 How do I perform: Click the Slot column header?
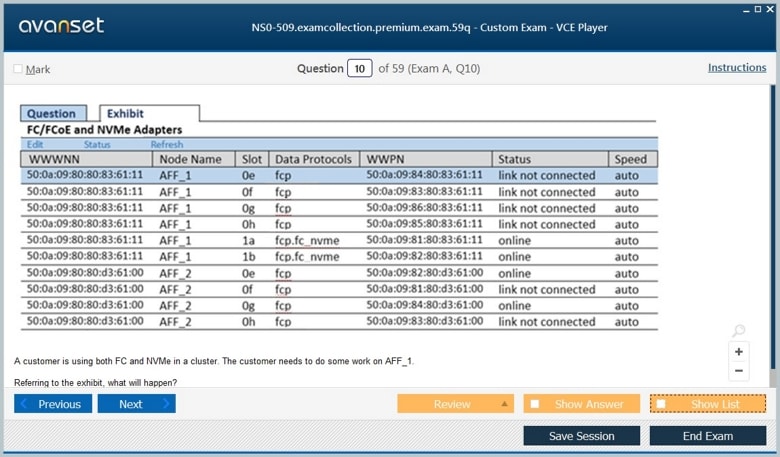pyautogui.click(x=252, y=159)
